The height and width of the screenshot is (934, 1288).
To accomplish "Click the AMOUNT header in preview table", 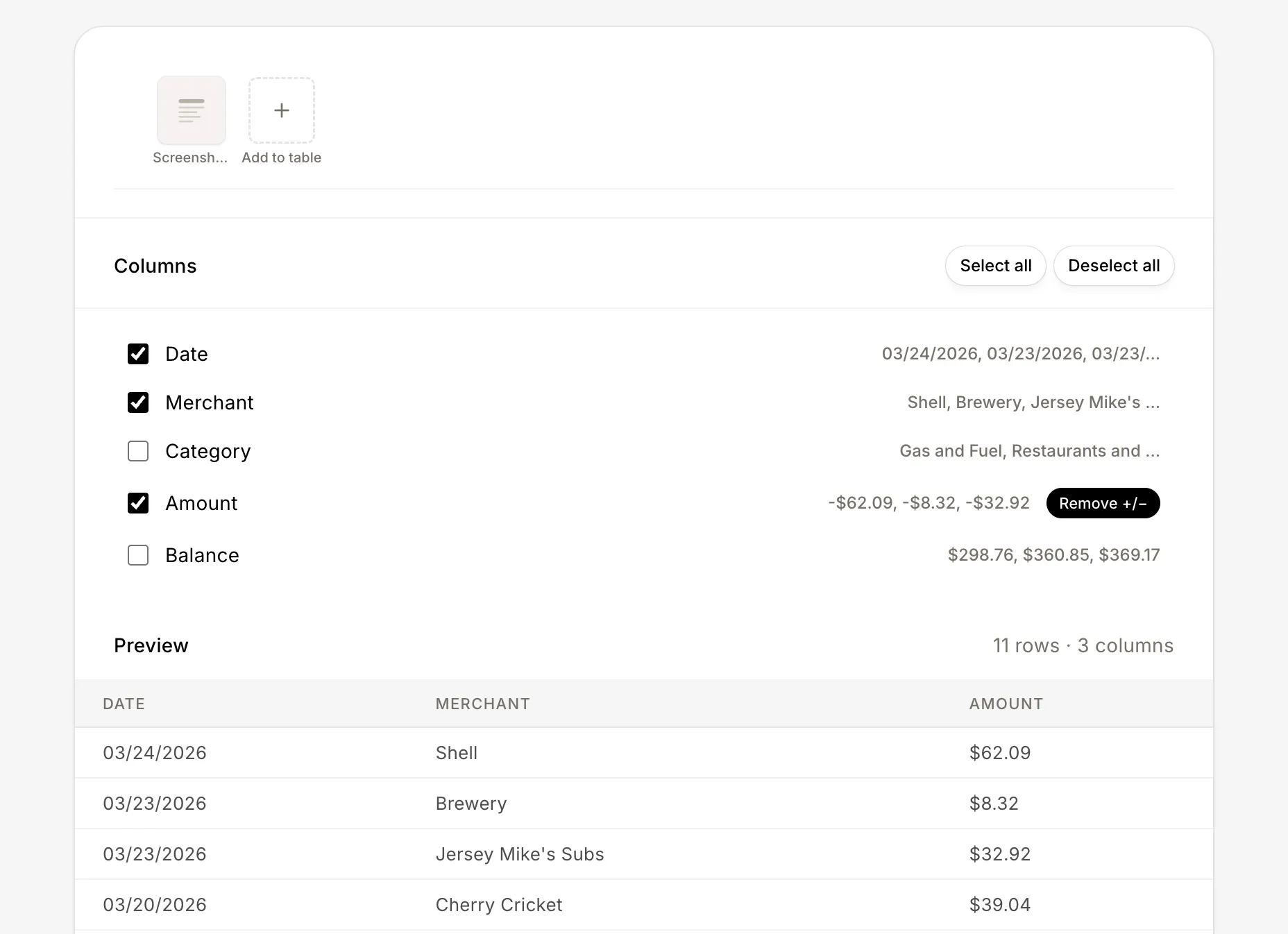I will coord(1006,704).
